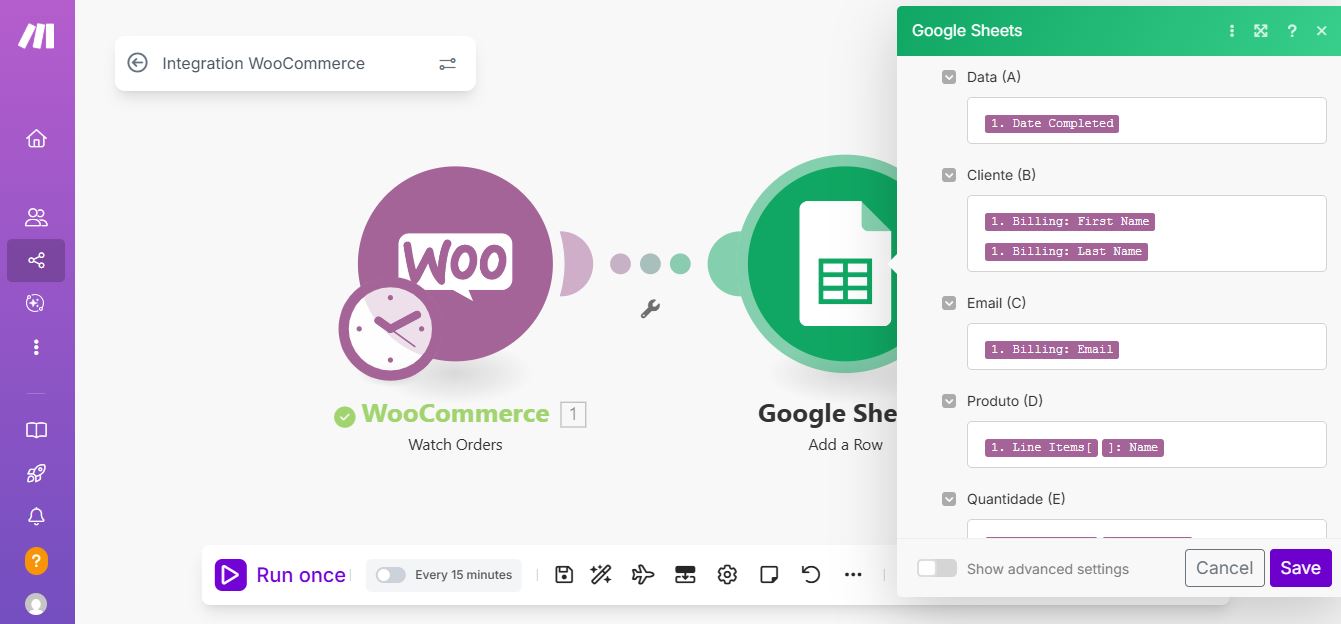Viewport: 1341px width, 624px height.
Task: Click Save in the Google Sheets panel
Action: (1301, 568)
